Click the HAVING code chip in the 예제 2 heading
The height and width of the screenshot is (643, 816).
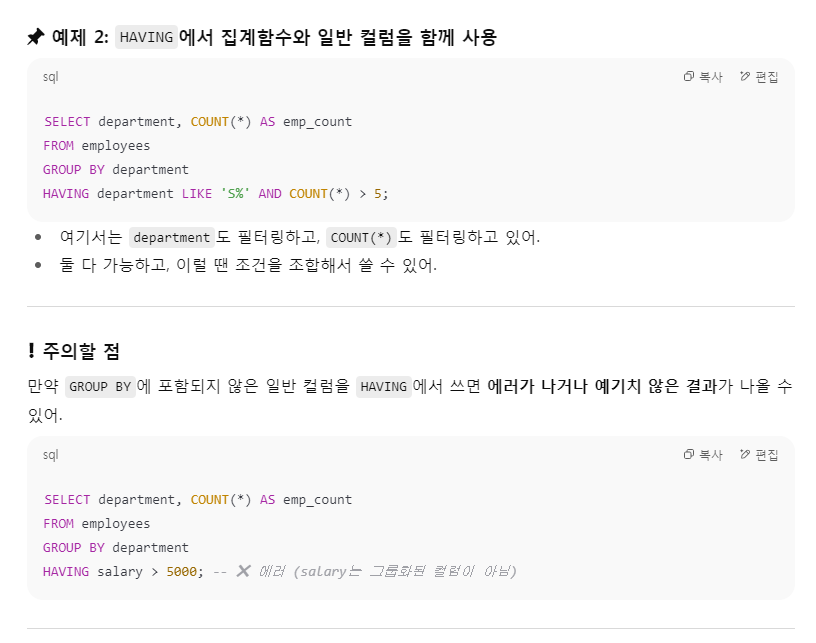click(x=146, y=37)
